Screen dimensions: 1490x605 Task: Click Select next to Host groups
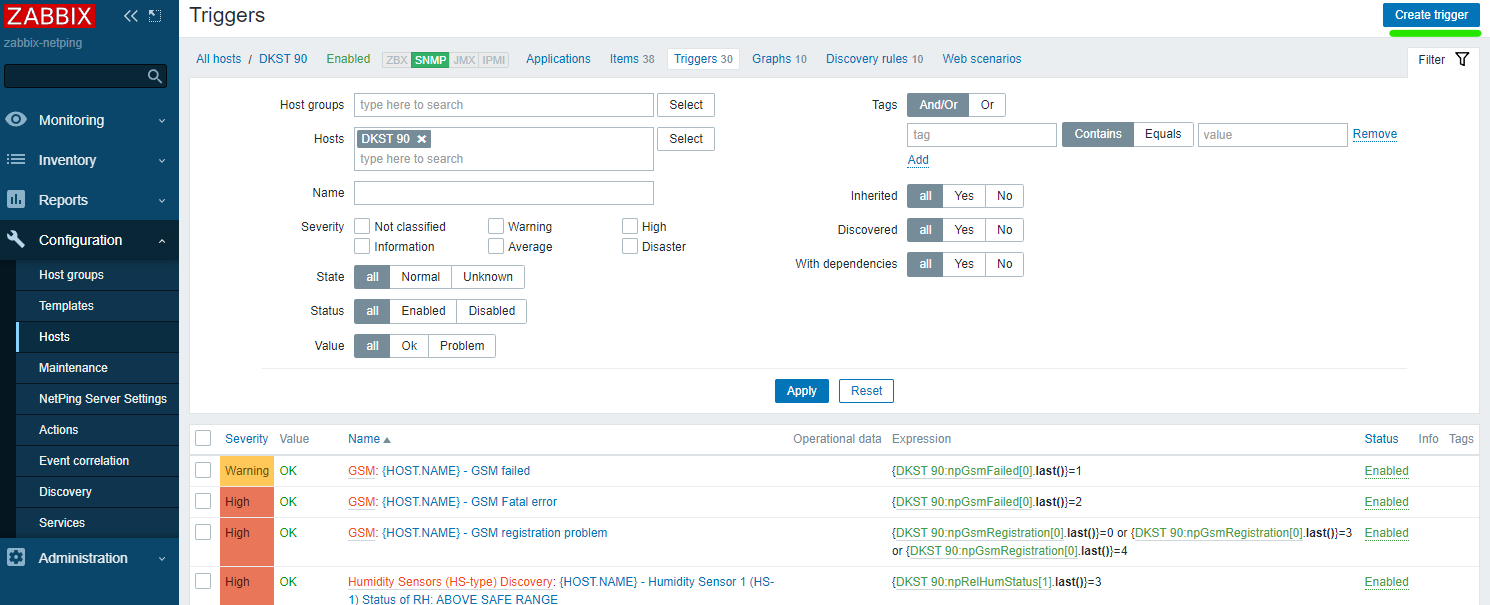click(686, 105)
